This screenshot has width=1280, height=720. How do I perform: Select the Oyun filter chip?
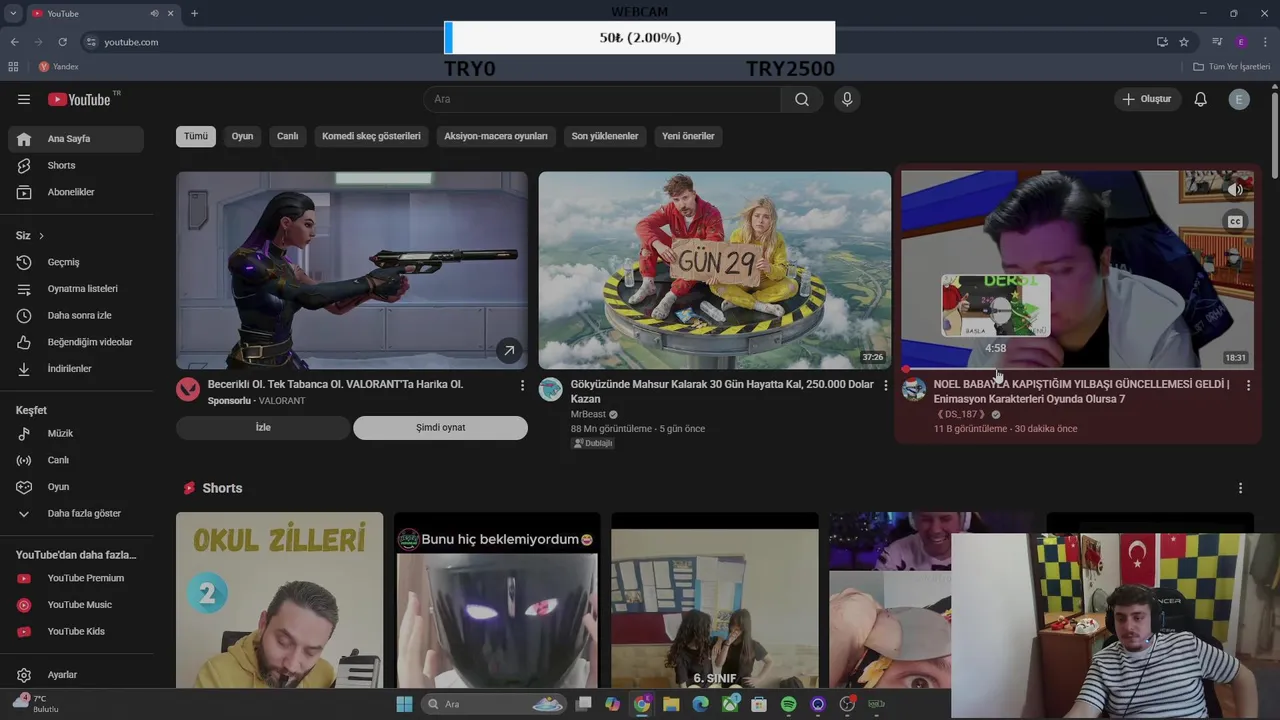point(243,136)
